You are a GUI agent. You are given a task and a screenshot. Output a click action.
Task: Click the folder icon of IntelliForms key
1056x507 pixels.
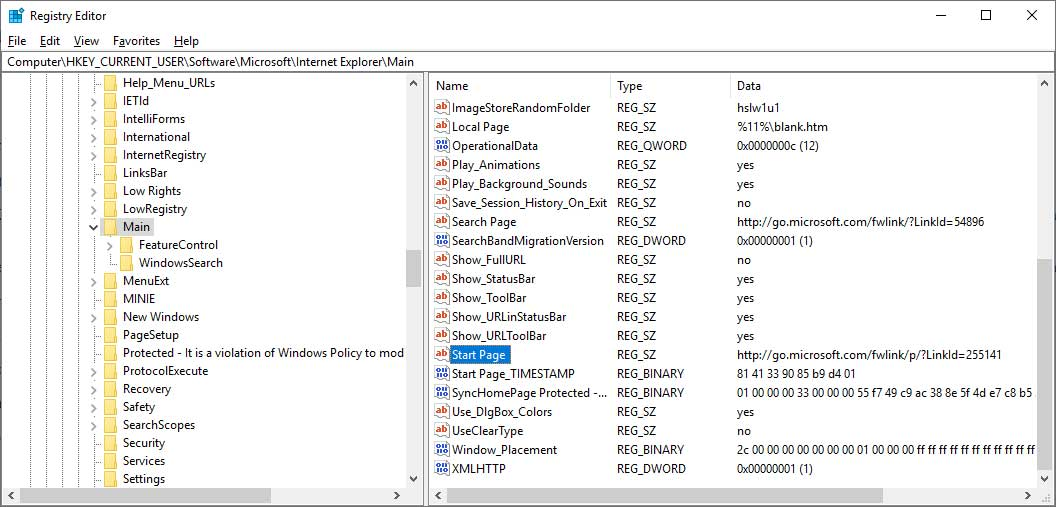click(x=110, y=119)
